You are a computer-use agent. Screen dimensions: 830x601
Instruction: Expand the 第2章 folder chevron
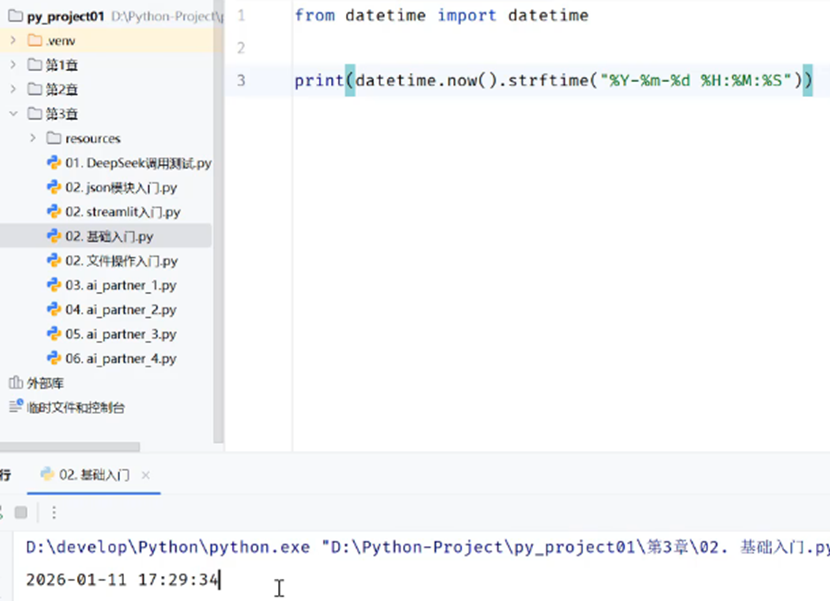pyautogui.click(x=13, y=89)
